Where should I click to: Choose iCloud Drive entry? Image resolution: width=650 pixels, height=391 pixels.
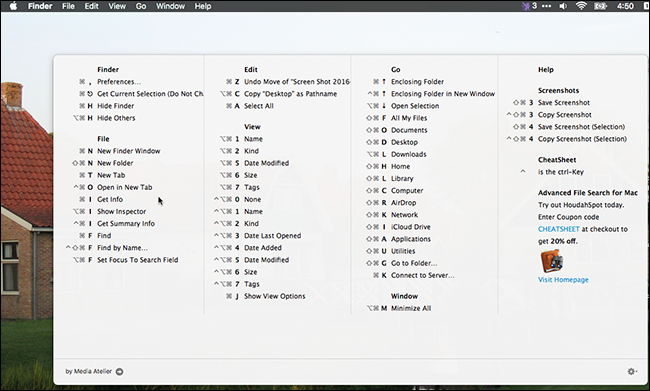410,226
